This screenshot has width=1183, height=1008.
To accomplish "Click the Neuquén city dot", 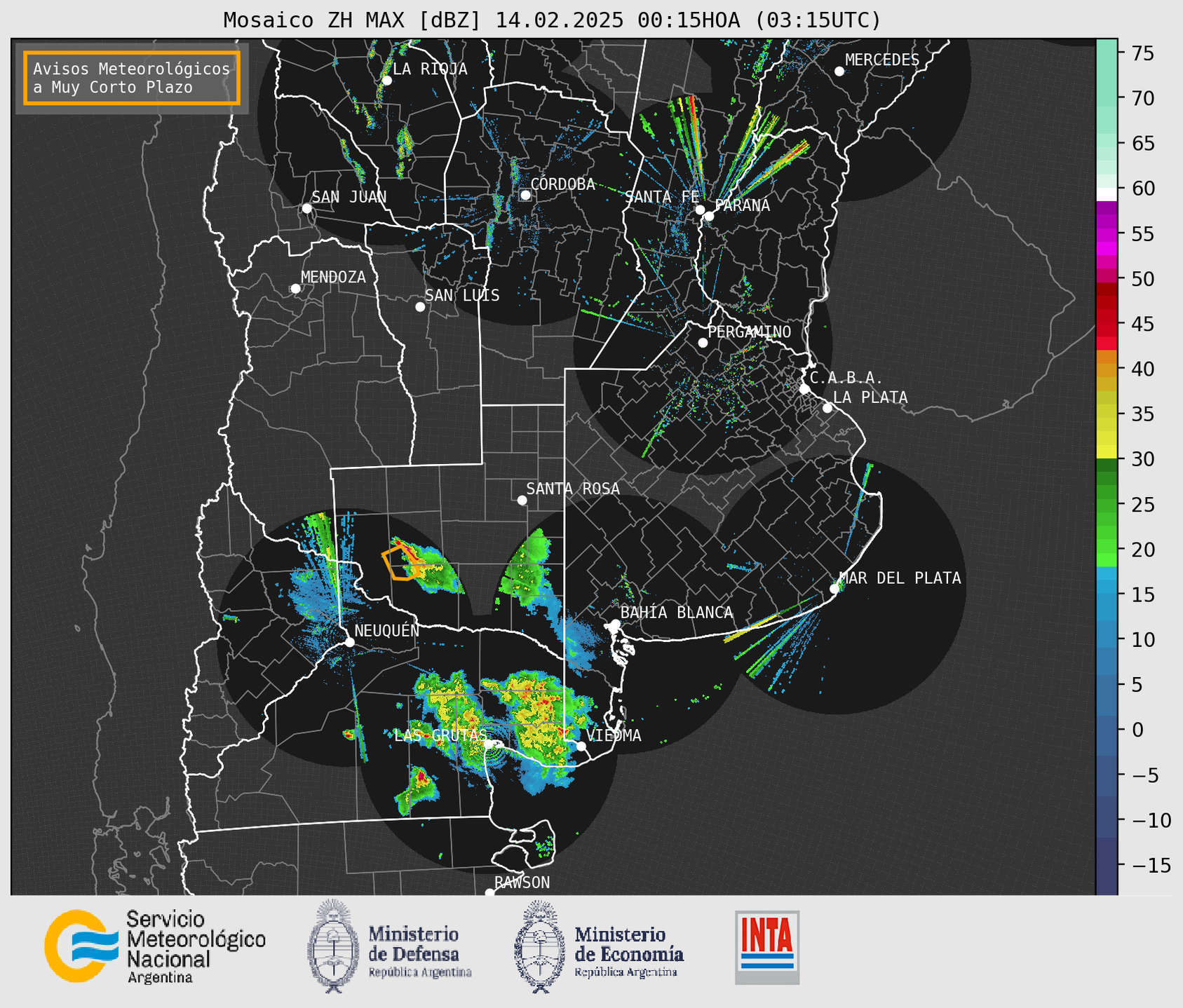I will (349, 642).
